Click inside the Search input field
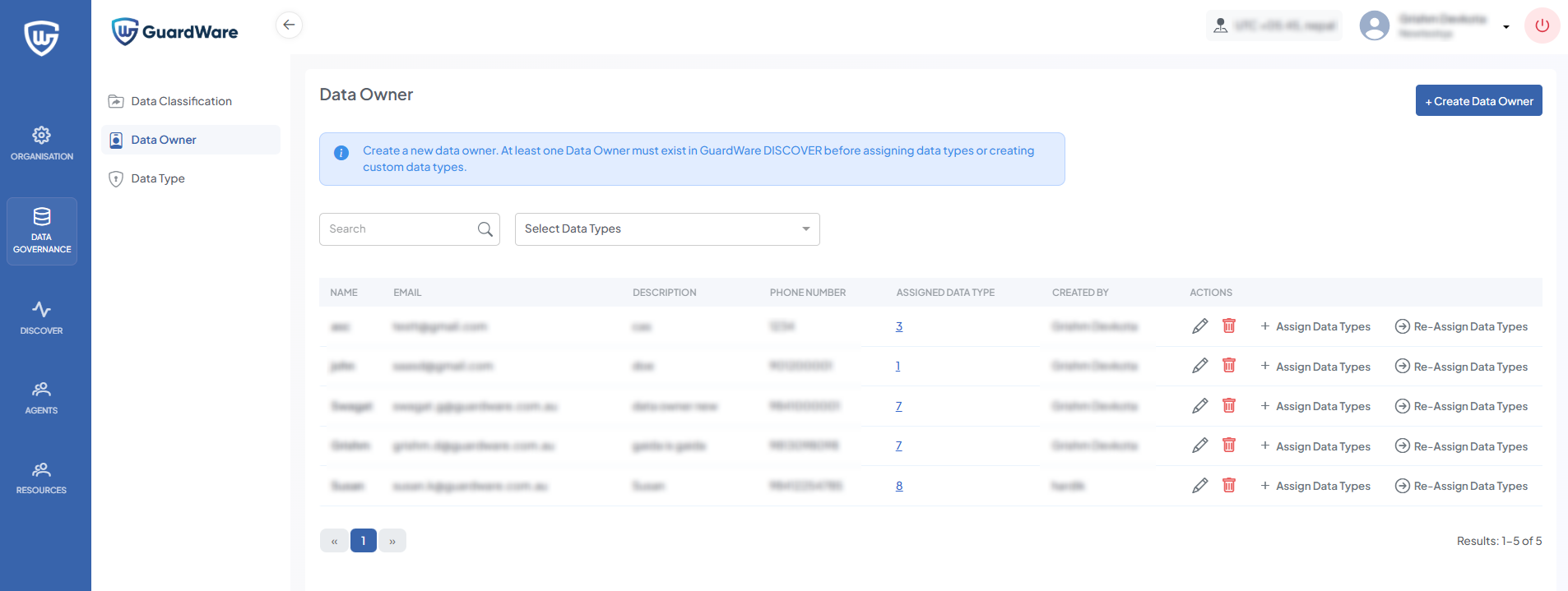The width and height of the screenshot is (1568, 591). click(398, 229)
